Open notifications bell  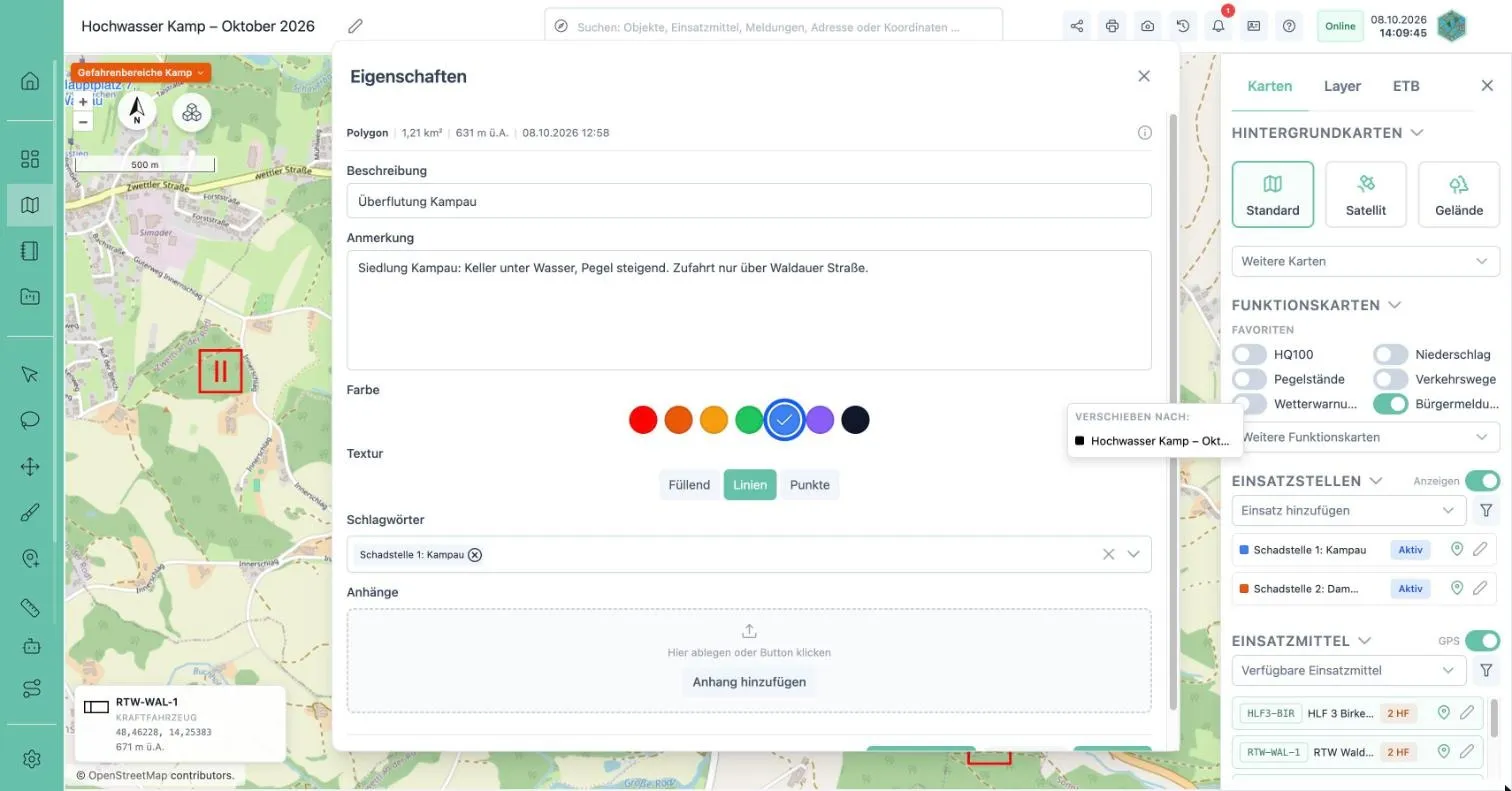pyautogui.click(x=1218, y=26)
